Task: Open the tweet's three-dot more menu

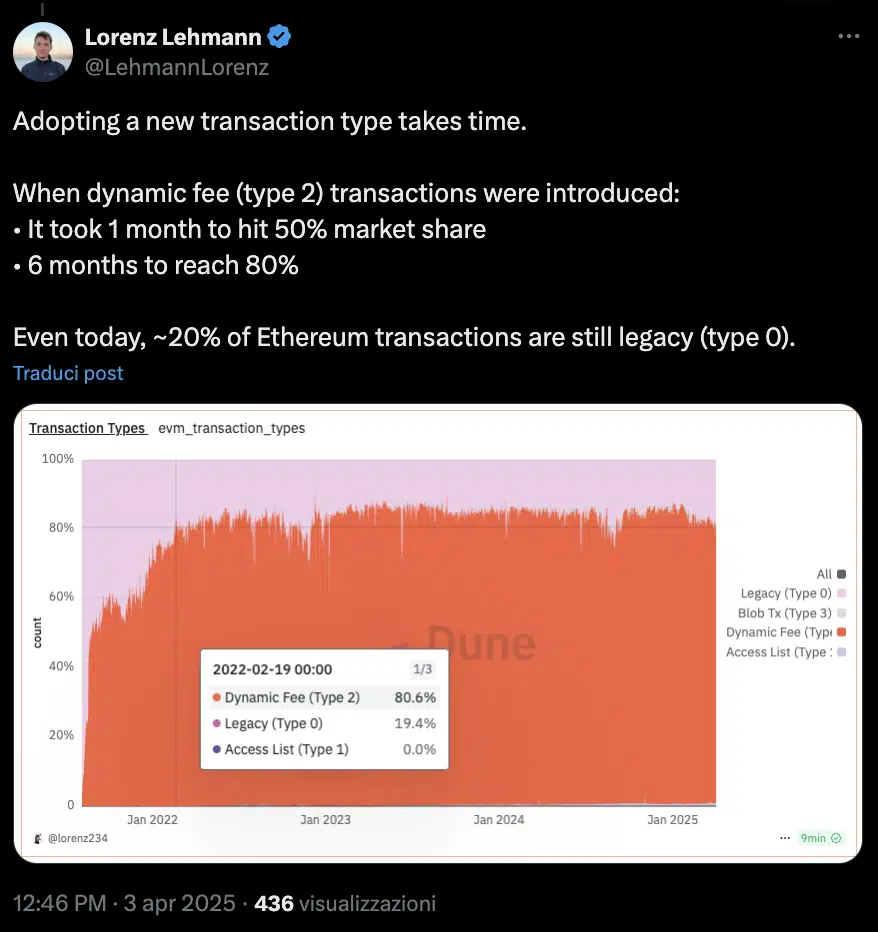Action: pos(848,37)
